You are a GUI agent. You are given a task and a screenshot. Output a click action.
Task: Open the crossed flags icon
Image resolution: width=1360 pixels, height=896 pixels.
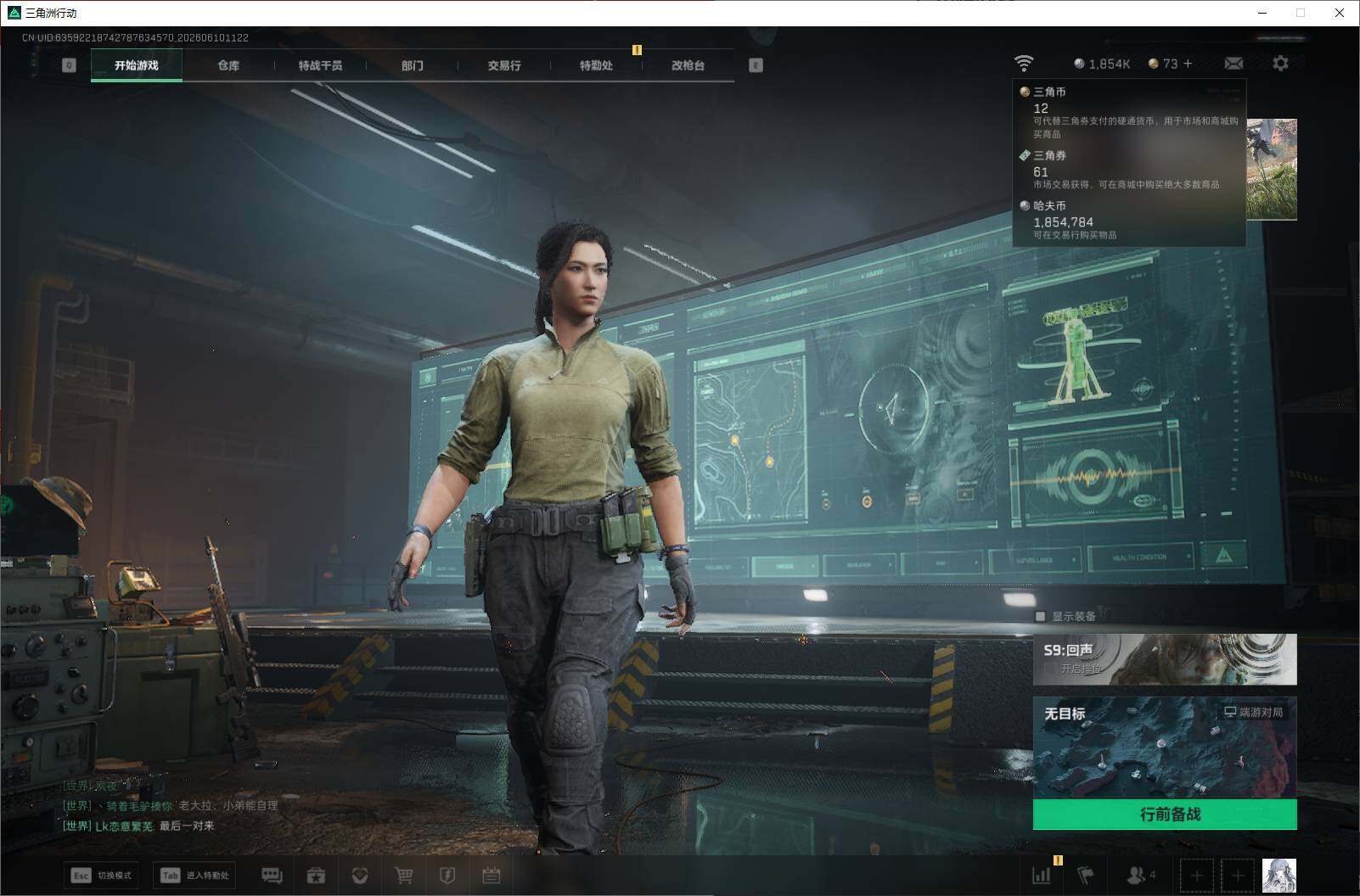[x=1086, y=876]
